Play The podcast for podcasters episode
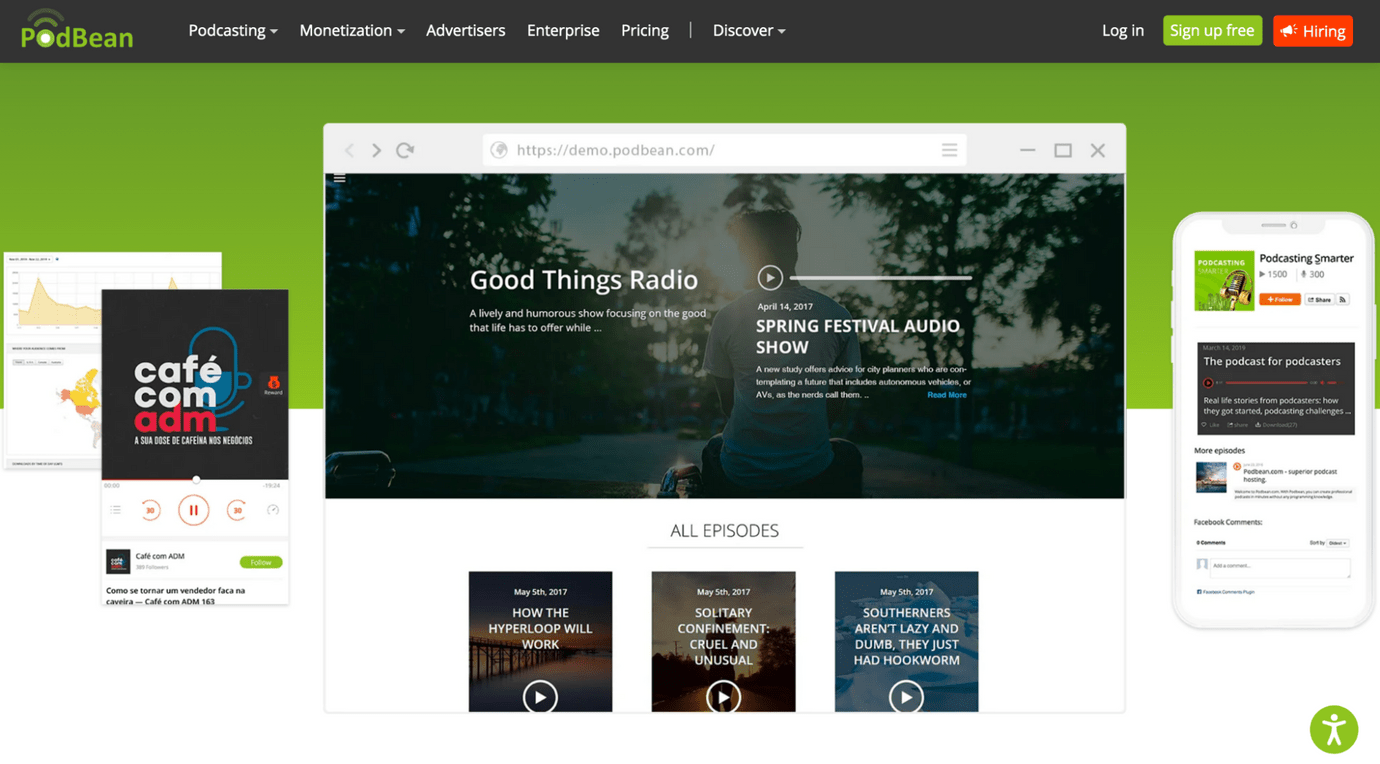Viewport: 1380px width, 764px height. (x=1208, y=383)
